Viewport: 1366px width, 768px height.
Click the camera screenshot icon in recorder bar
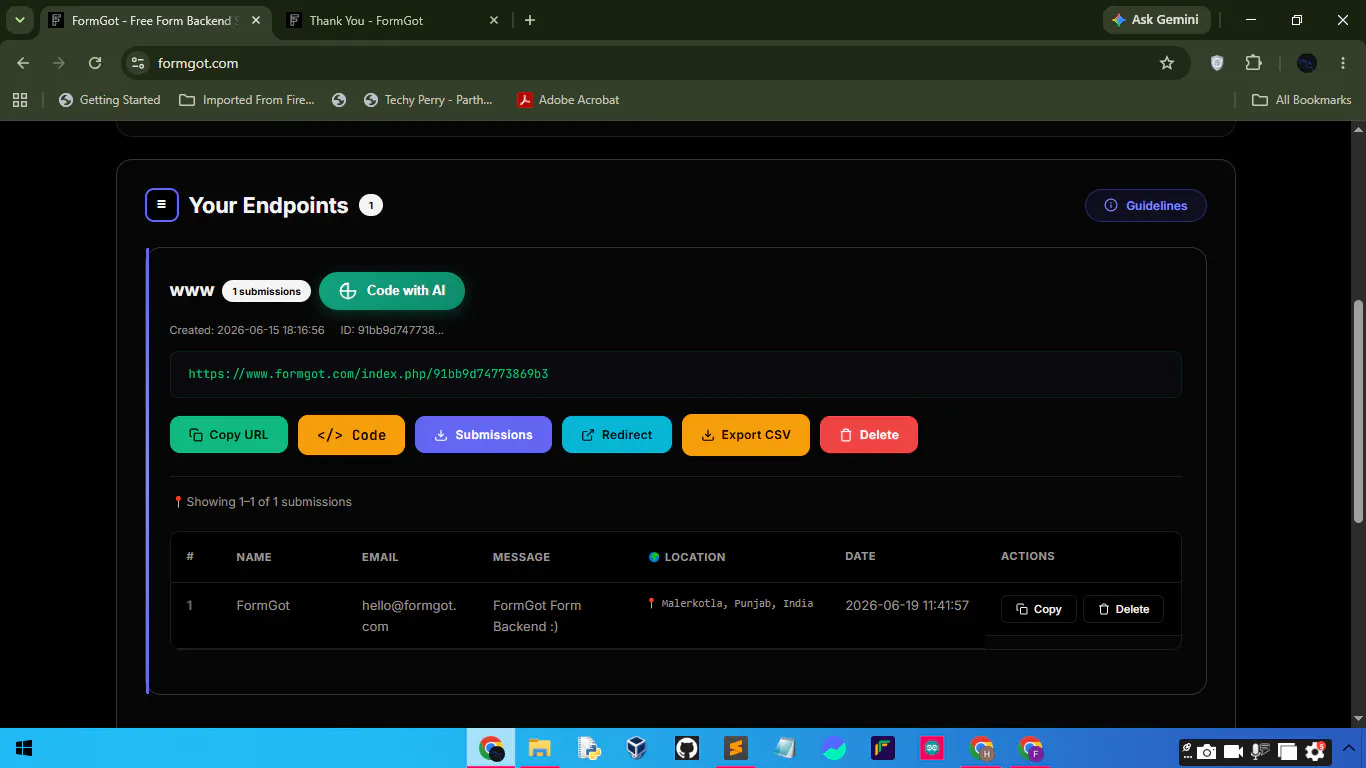coord(1207,751)
